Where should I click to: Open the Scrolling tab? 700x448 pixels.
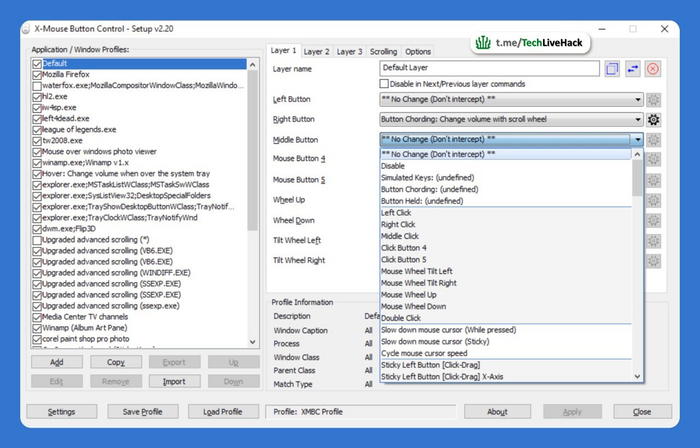tap(383, 52)
